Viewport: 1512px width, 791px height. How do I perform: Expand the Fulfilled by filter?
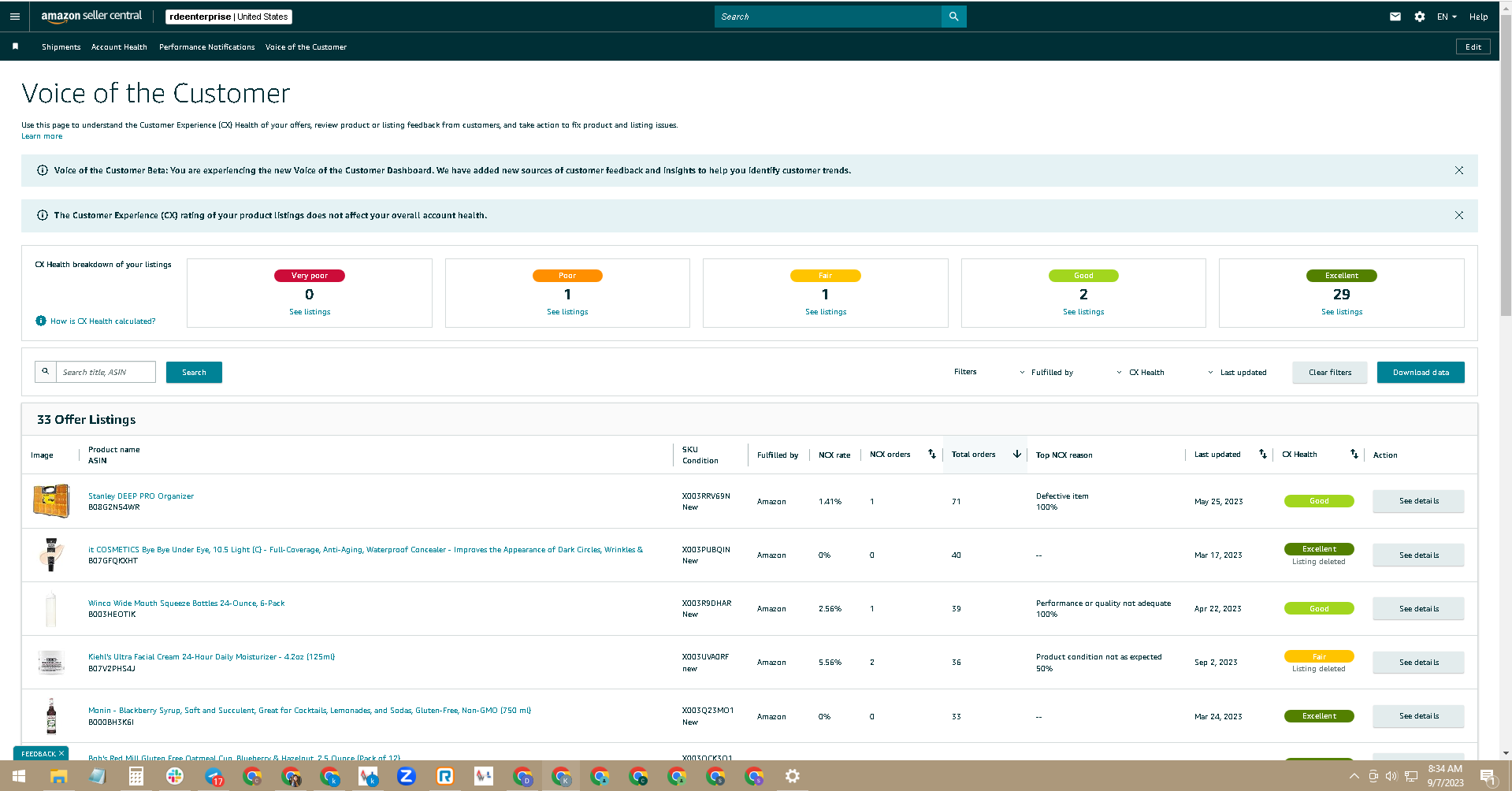(x=1046, y=373)
